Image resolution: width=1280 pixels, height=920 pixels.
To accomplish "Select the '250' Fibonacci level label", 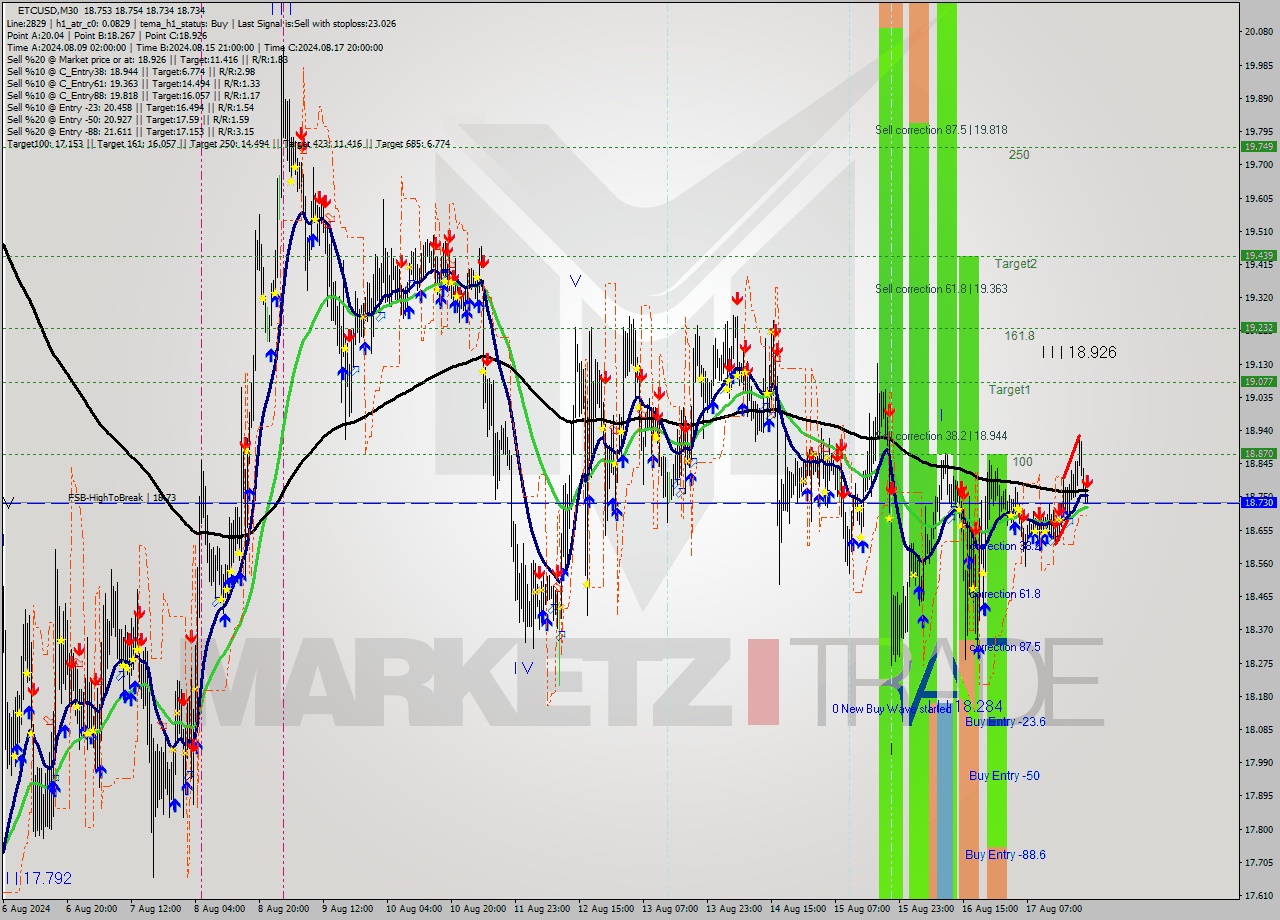I will [1019, 155].
